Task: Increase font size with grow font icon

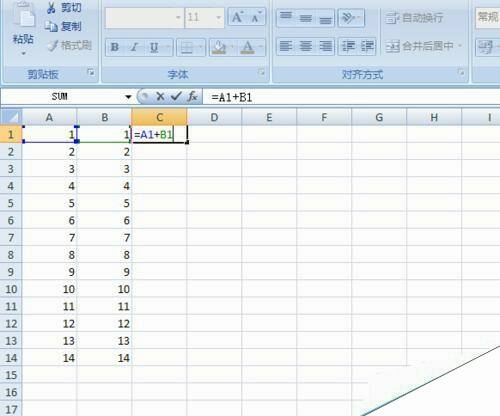Action: (237, 17)
